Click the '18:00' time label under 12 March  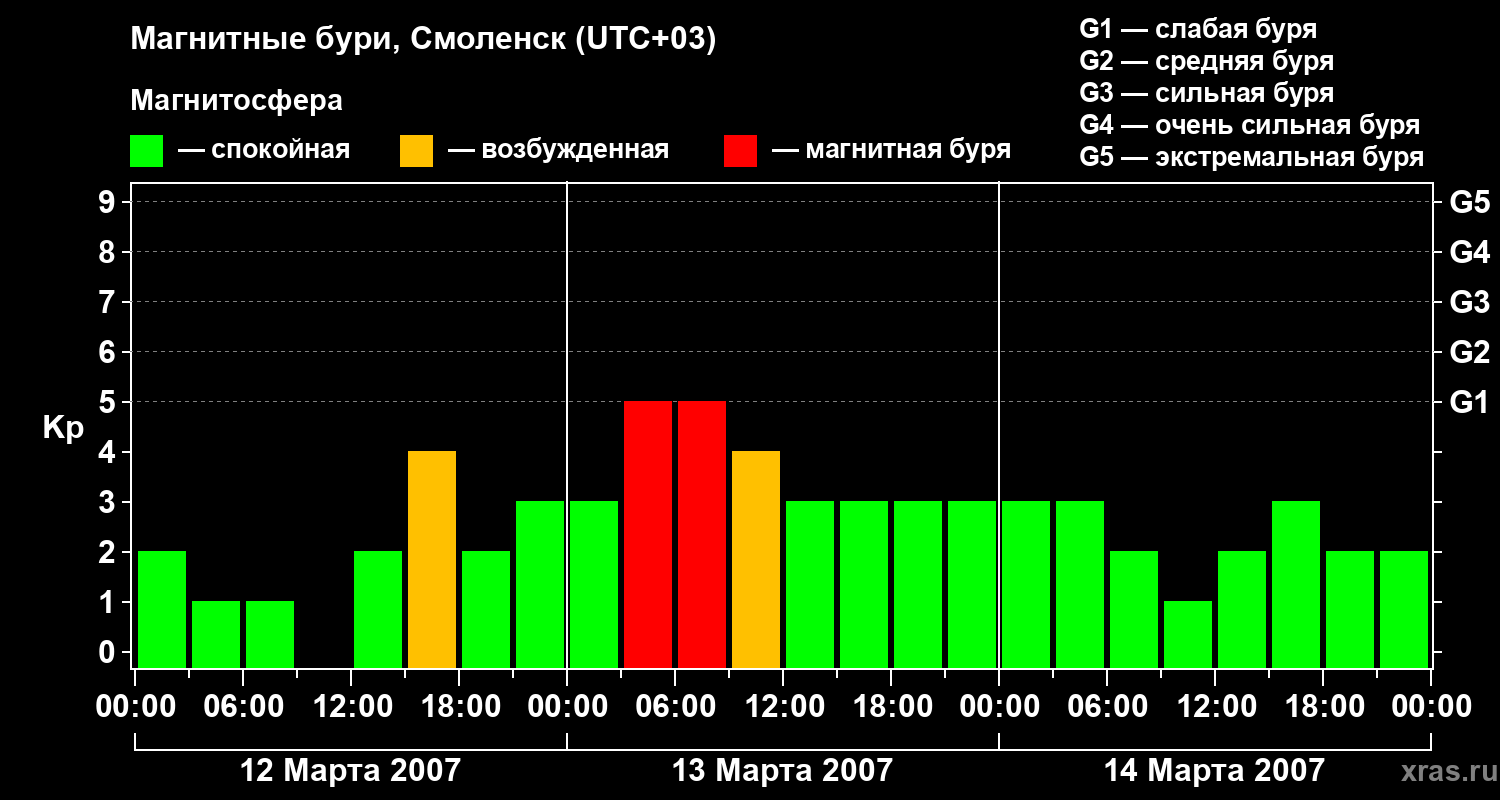coord(459,707)
